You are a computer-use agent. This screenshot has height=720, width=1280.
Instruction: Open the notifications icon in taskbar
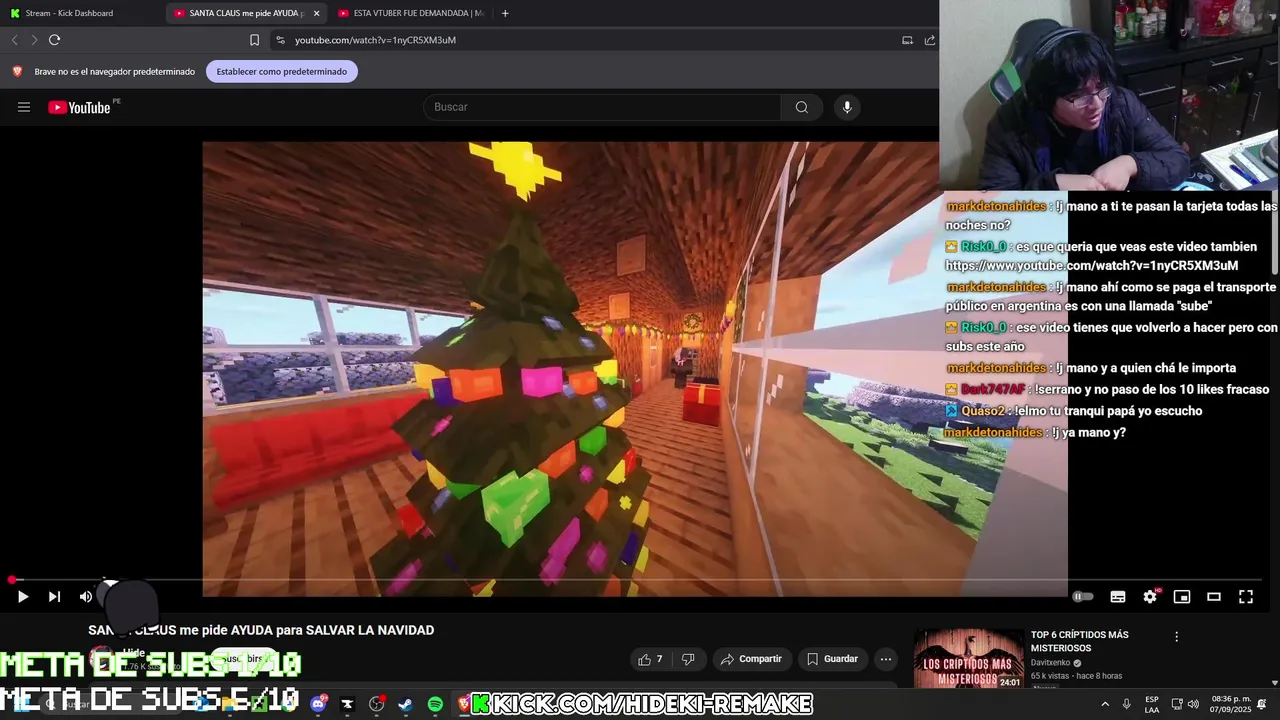coord(1262,704)
